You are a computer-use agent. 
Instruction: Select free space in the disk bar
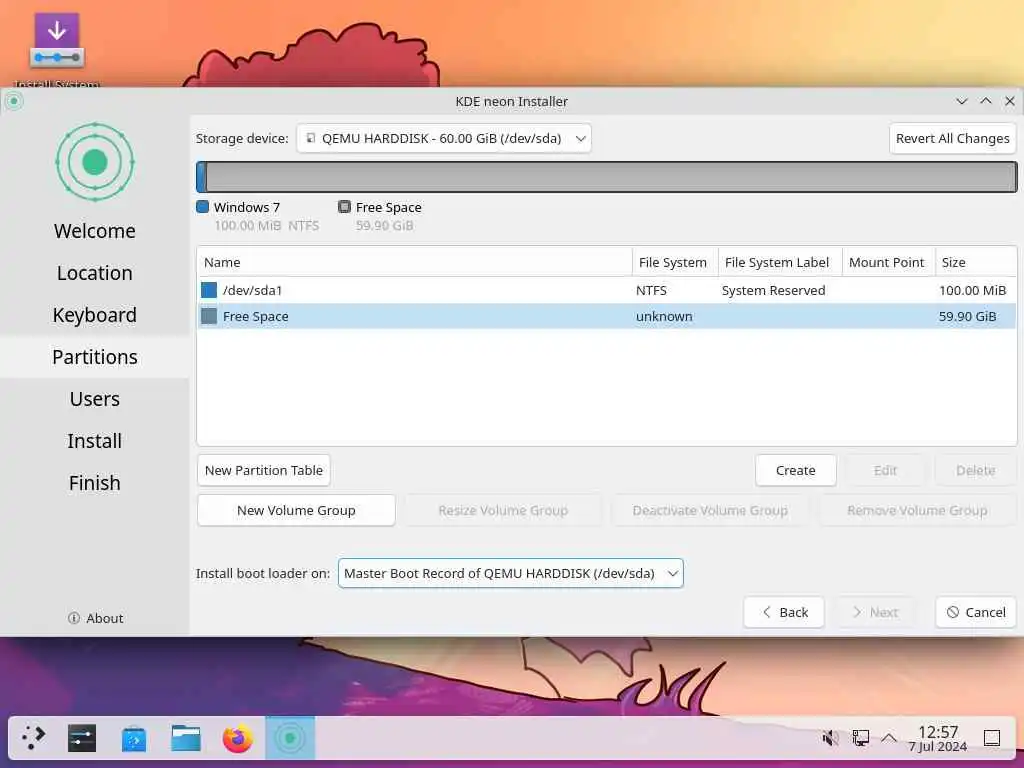pos(611,177)
